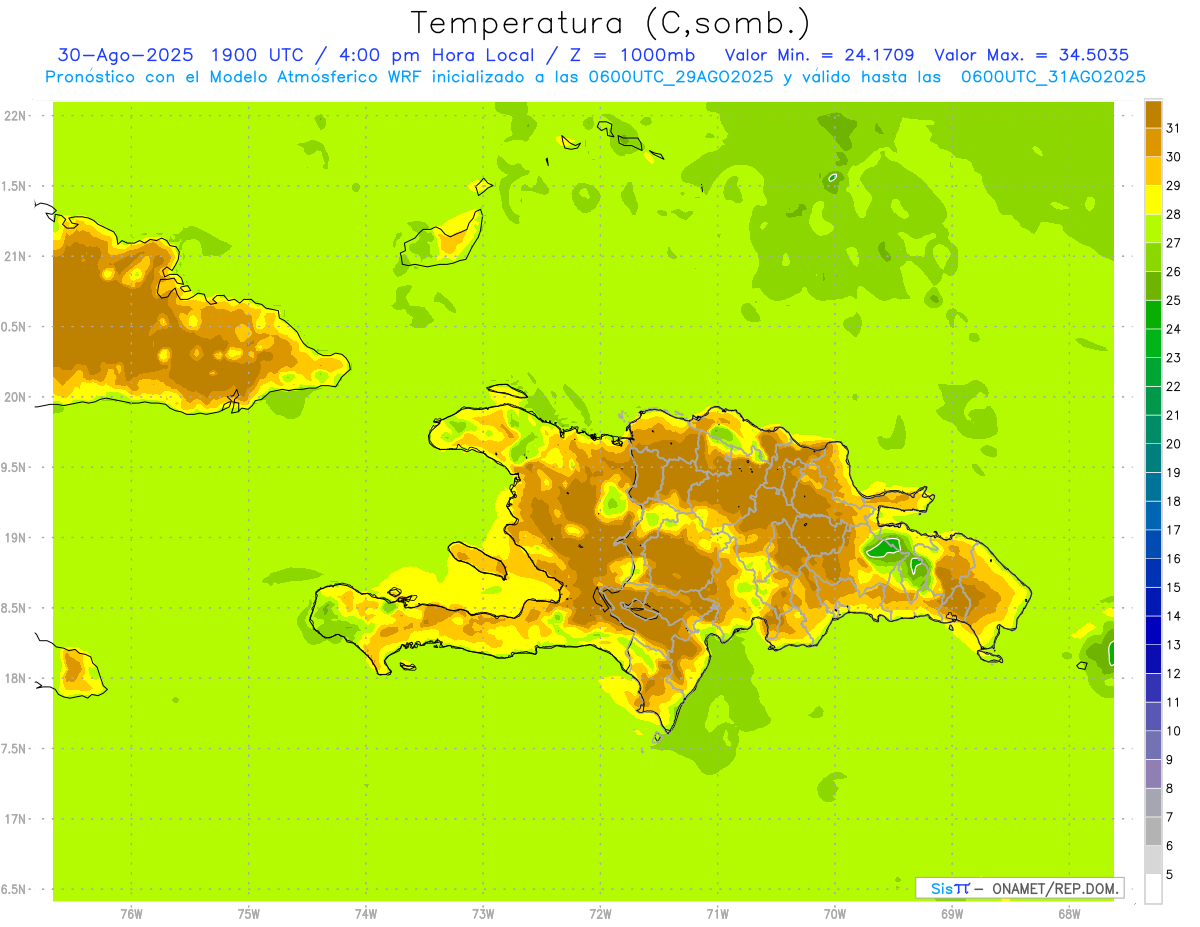The width and height of the screenshot is (1200, 927).
Task: Click the 'Valor Max. = 34.5035' readout
Action: pyautogui.click(x=1031, y=55)
